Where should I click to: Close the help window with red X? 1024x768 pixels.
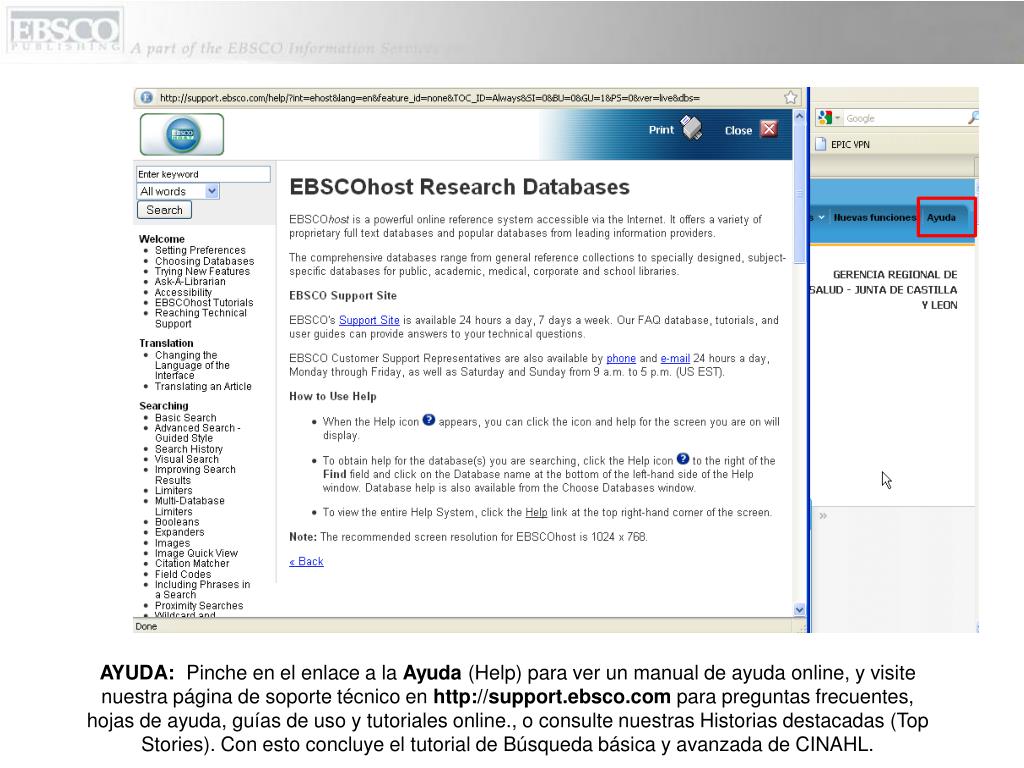click(769, 129)
